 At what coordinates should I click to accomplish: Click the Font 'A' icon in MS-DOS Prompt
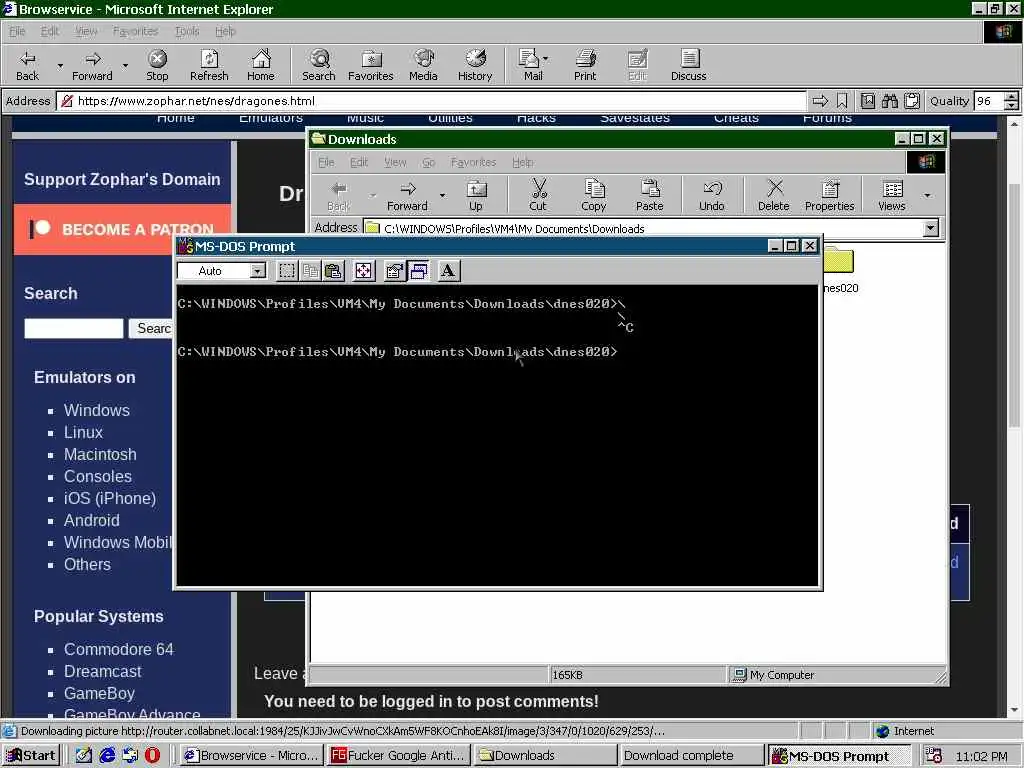click(x=448, y=271)
